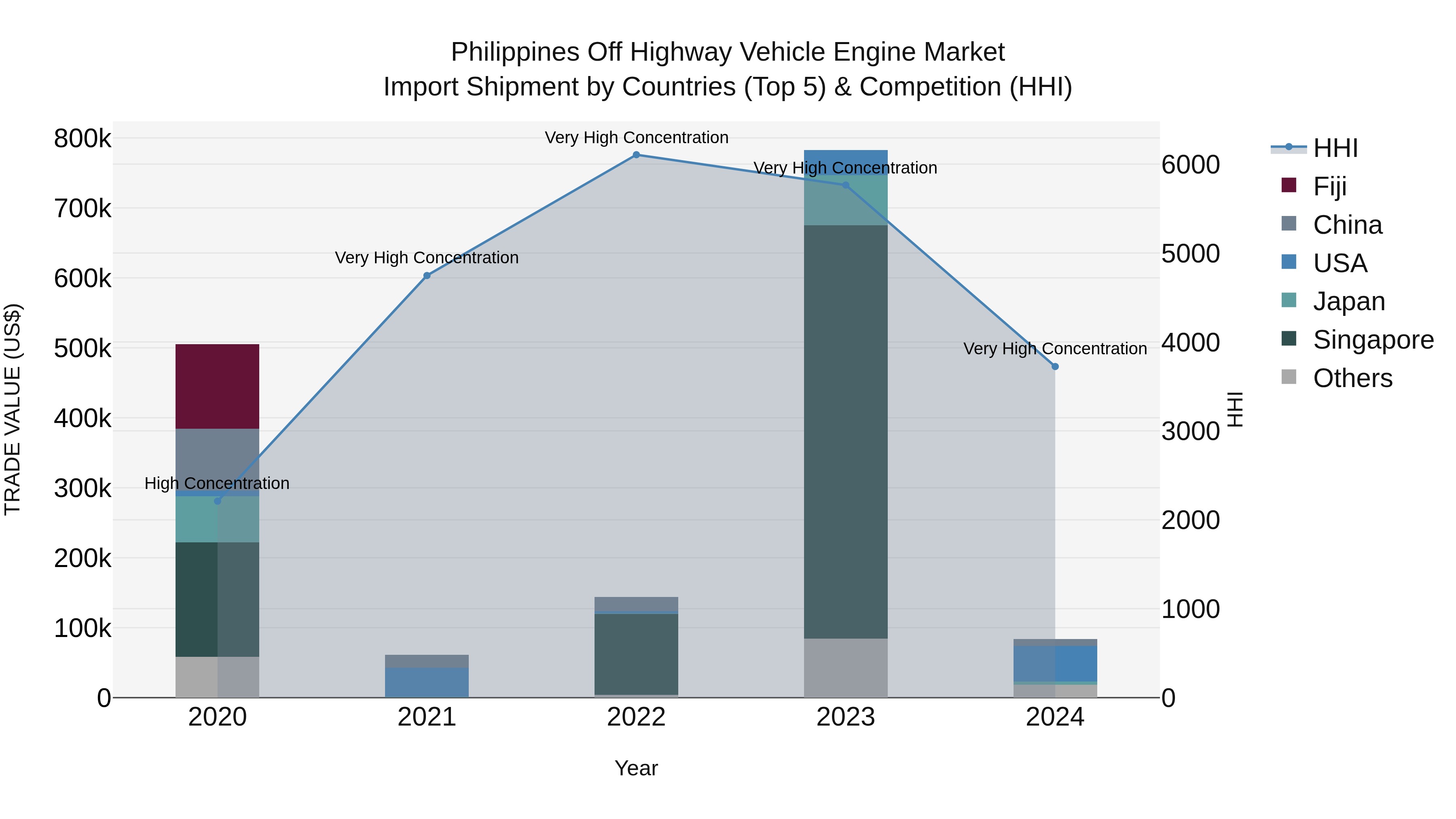Click the Others segment in 2023 bar
Image resolution: width=1456 pixels, height=819 pixels.
pyautogui.click(x=846, y=668)
